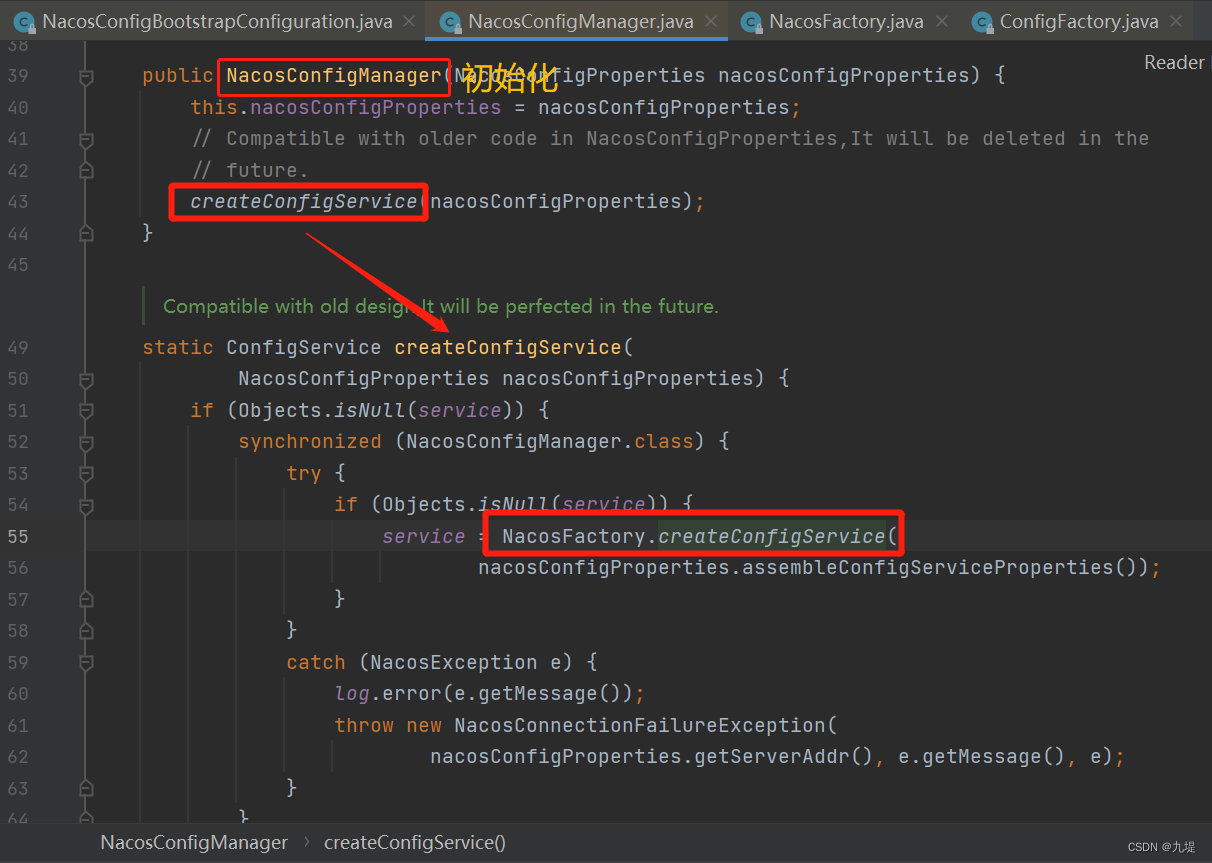
Task: Click the createConfigService call on line 43
Action: click(x=304, y=202)
